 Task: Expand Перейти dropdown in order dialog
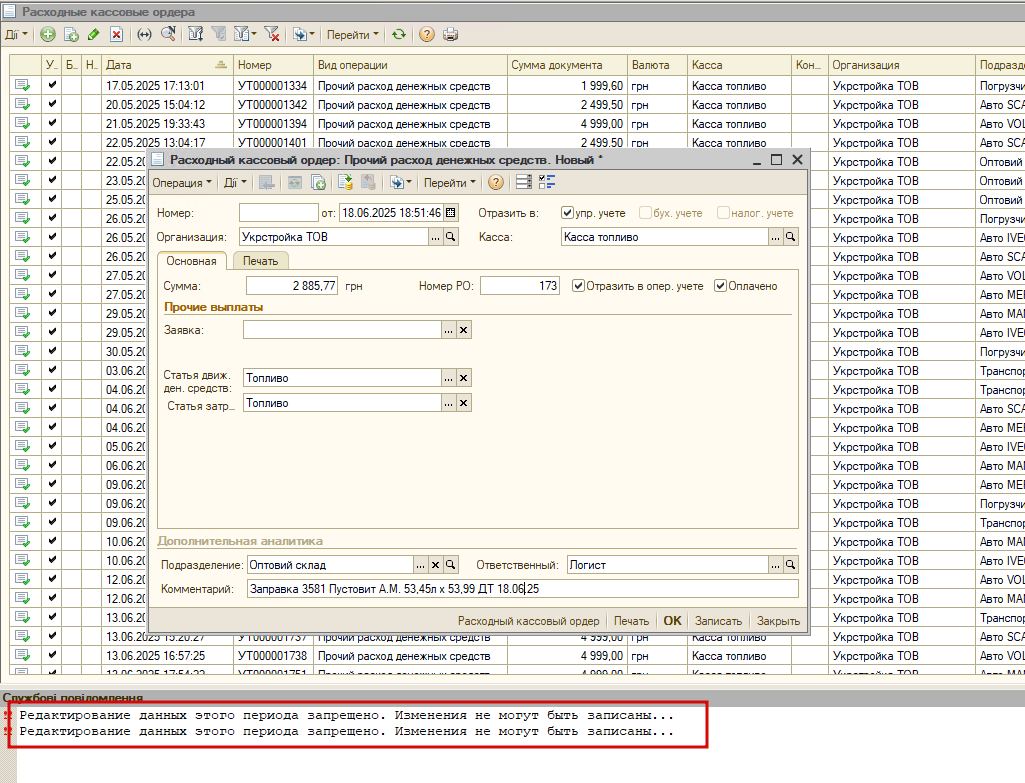coord(449,183)
